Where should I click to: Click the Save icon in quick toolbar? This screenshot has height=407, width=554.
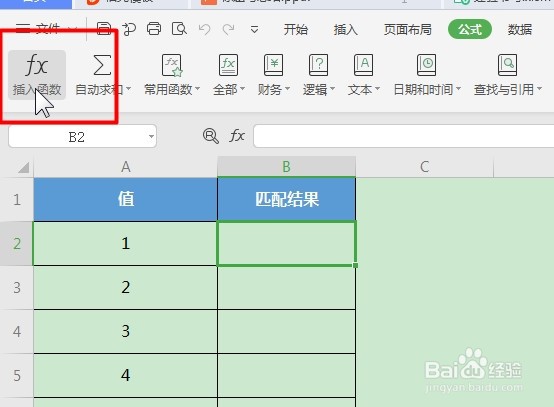point(104,29)
